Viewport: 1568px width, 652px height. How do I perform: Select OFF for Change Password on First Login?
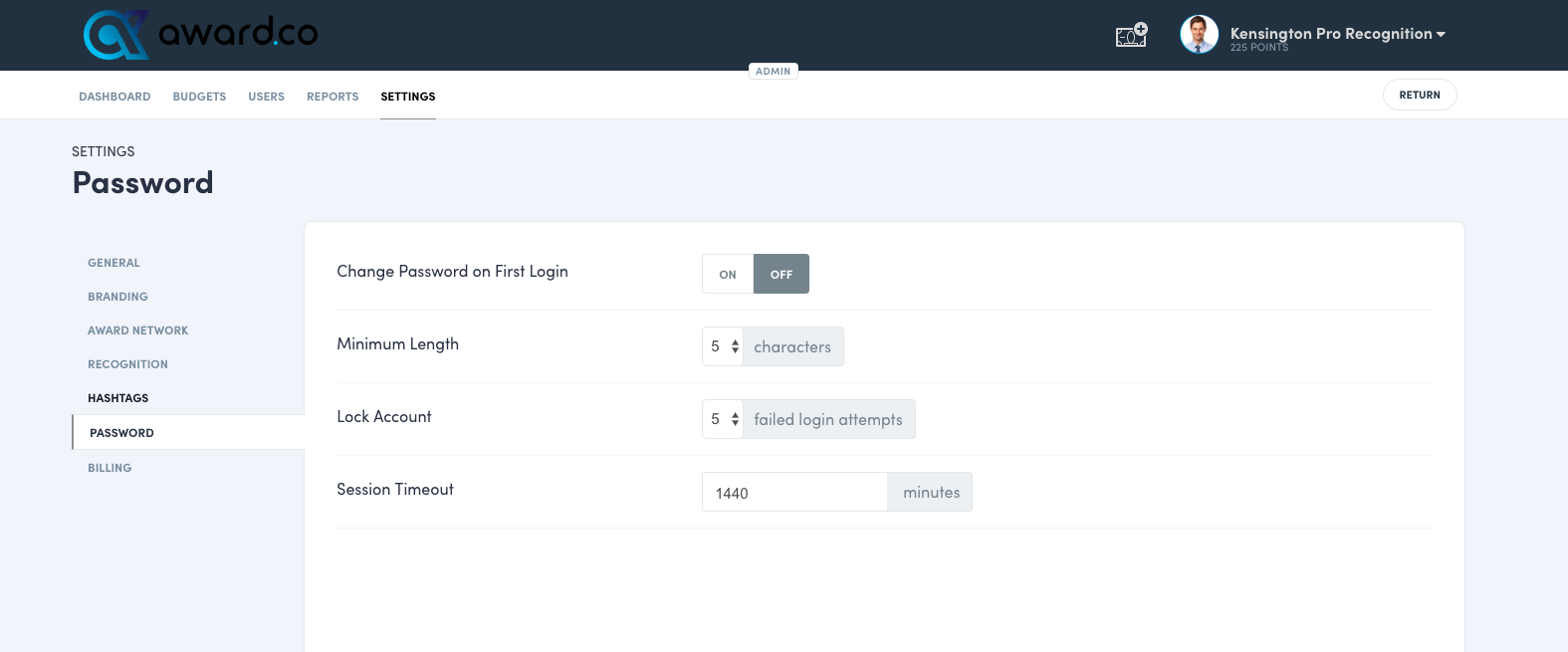782,275
